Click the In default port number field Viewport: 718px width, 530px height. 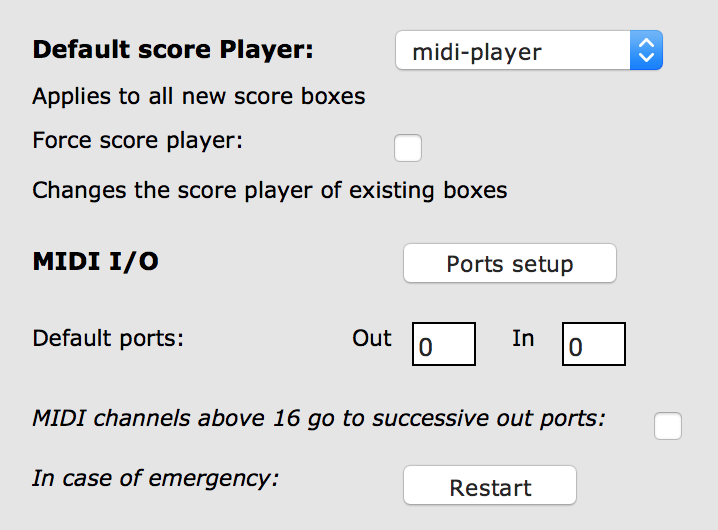pyautogui.click(x=593, y=344)
